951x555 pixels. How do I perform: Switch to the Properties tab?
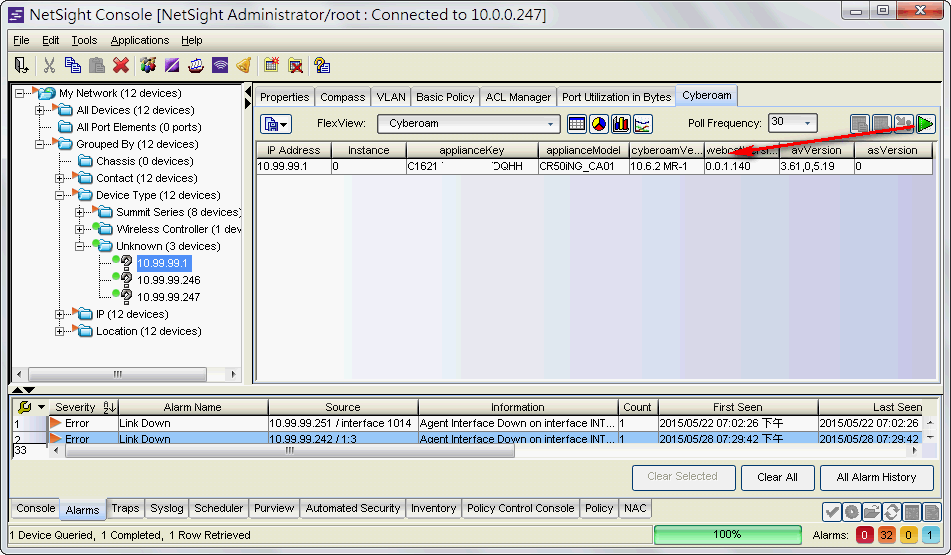point(284,97)
